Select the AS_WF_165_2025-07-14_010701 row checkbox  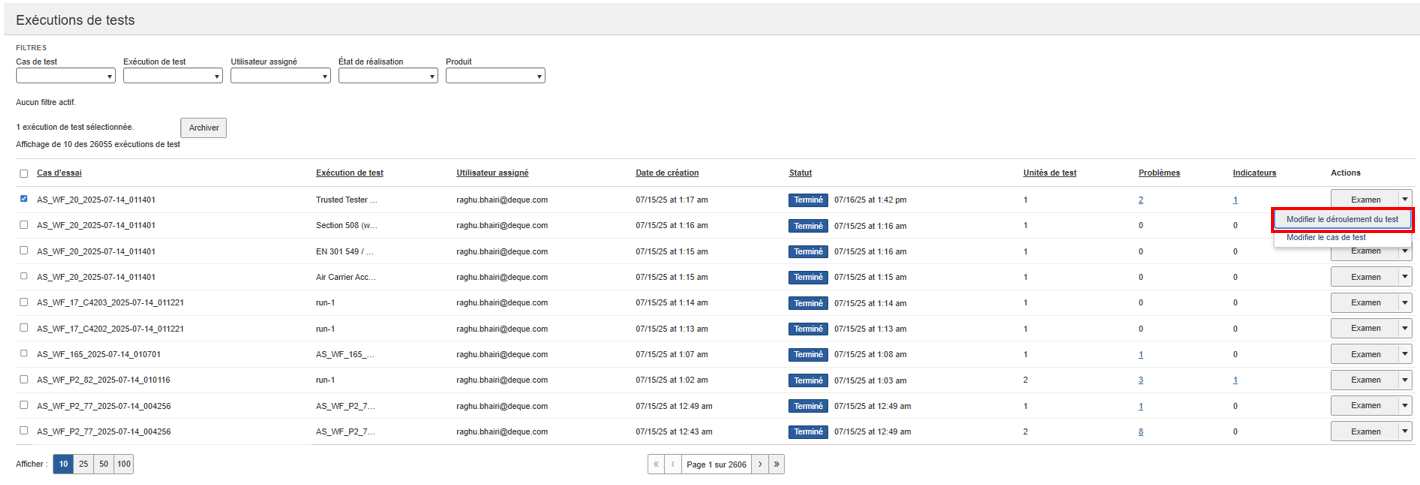point(23,354)
